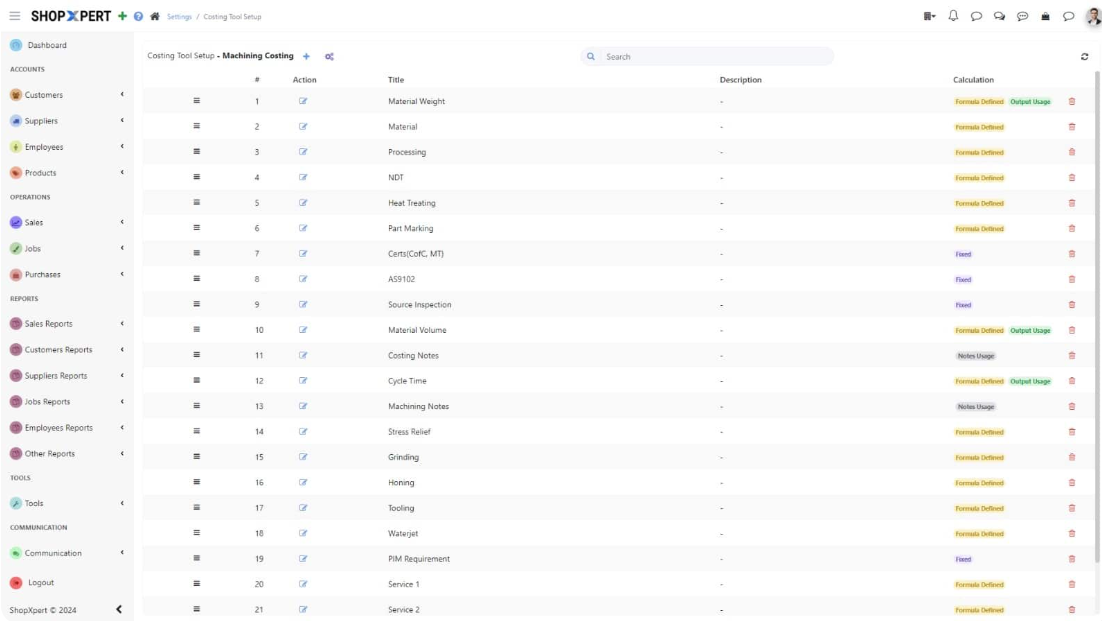Screen dimensions: 1102x621
Task: Delete the PIM Requirement row
Action: tap(1072, 559)
